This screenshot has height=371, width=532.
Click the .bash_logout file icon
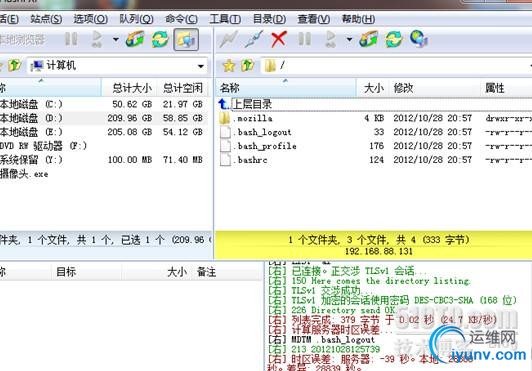(x=225, y=132)
